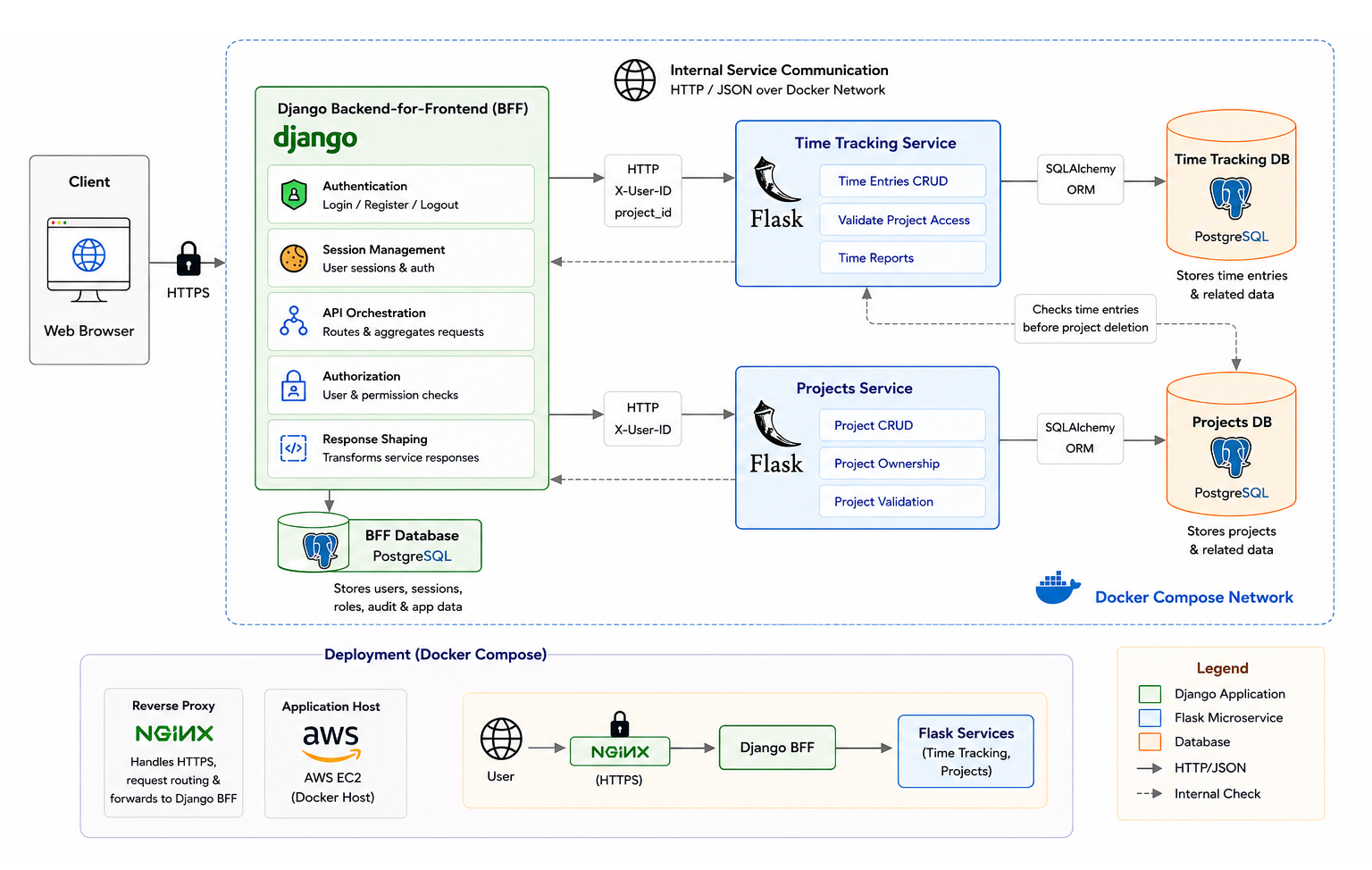Select the Time Entries CRUD box
1372x870 pixels.
pos(902,181)
